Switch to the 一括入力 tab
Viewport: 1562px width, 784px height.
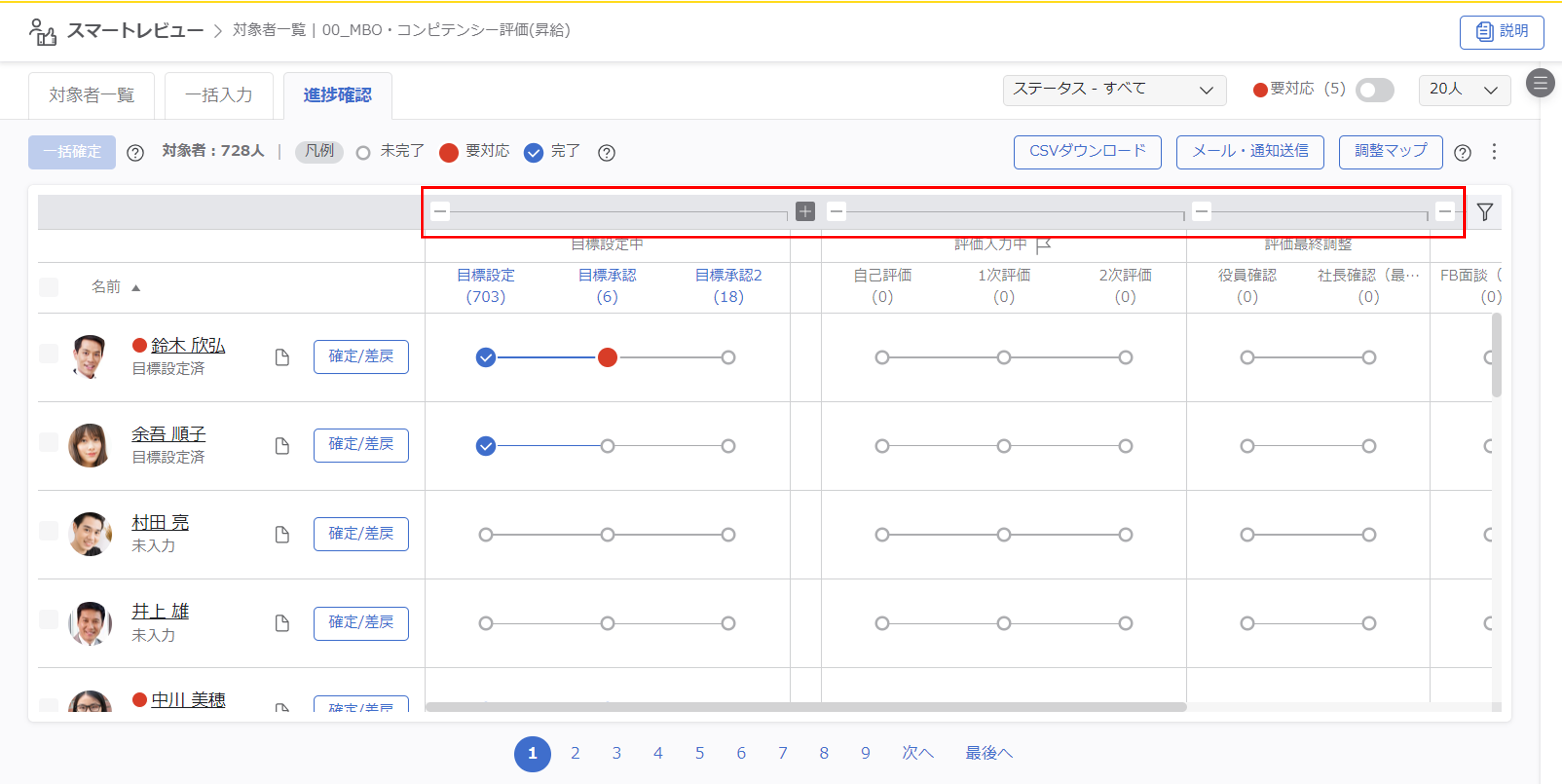point(218,95)
